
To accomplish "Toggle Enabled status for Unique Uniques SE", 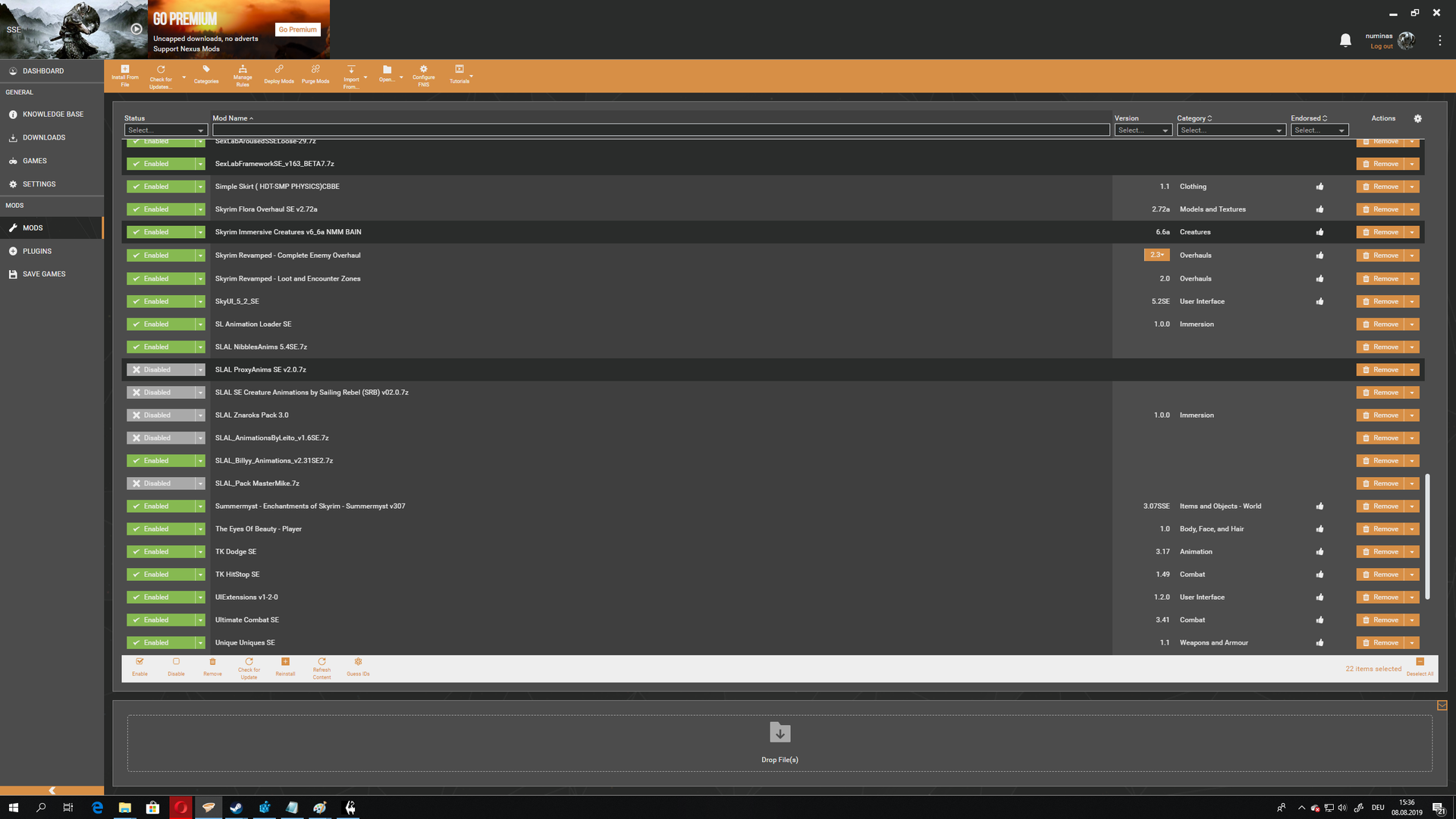I will point(160,642).
